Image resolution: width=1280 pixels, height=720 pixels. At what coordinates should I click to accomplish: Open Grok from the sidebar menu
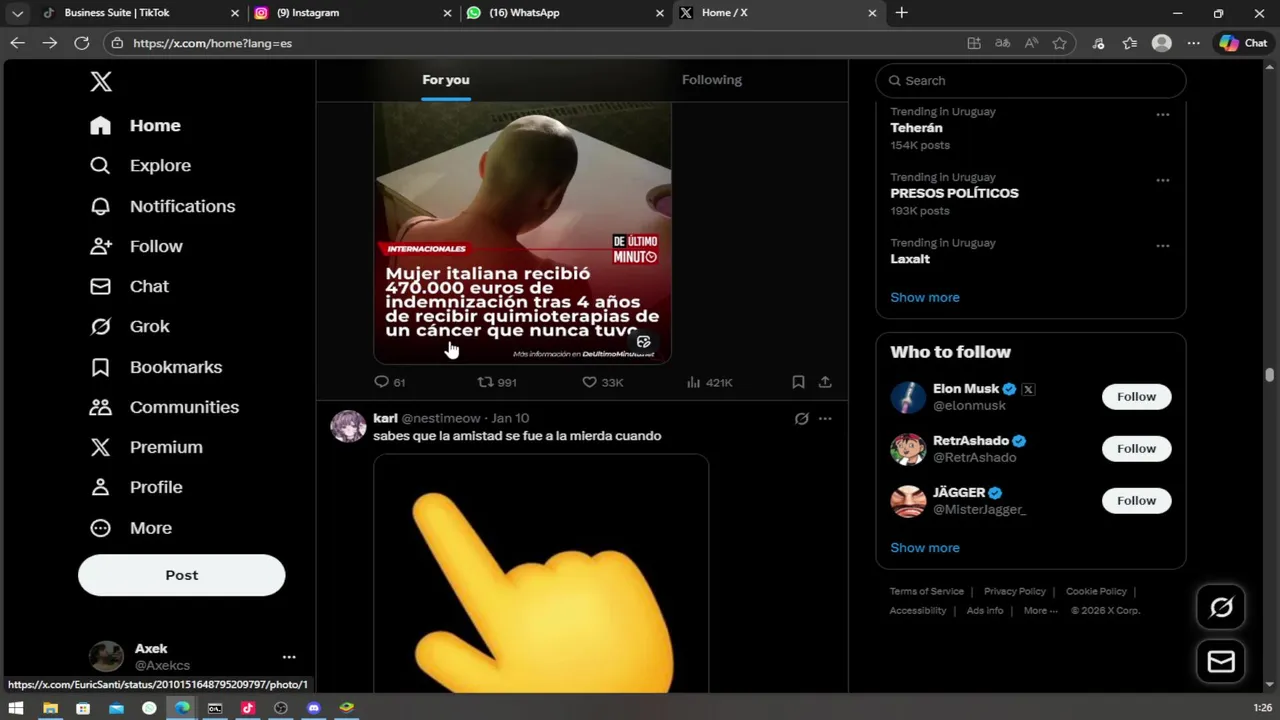(130, 326)
